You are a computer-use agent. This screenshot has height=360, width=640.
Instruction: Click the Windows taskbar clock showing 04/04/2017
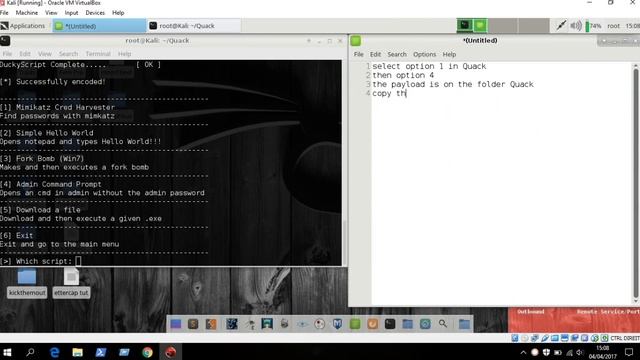[602, 353]
